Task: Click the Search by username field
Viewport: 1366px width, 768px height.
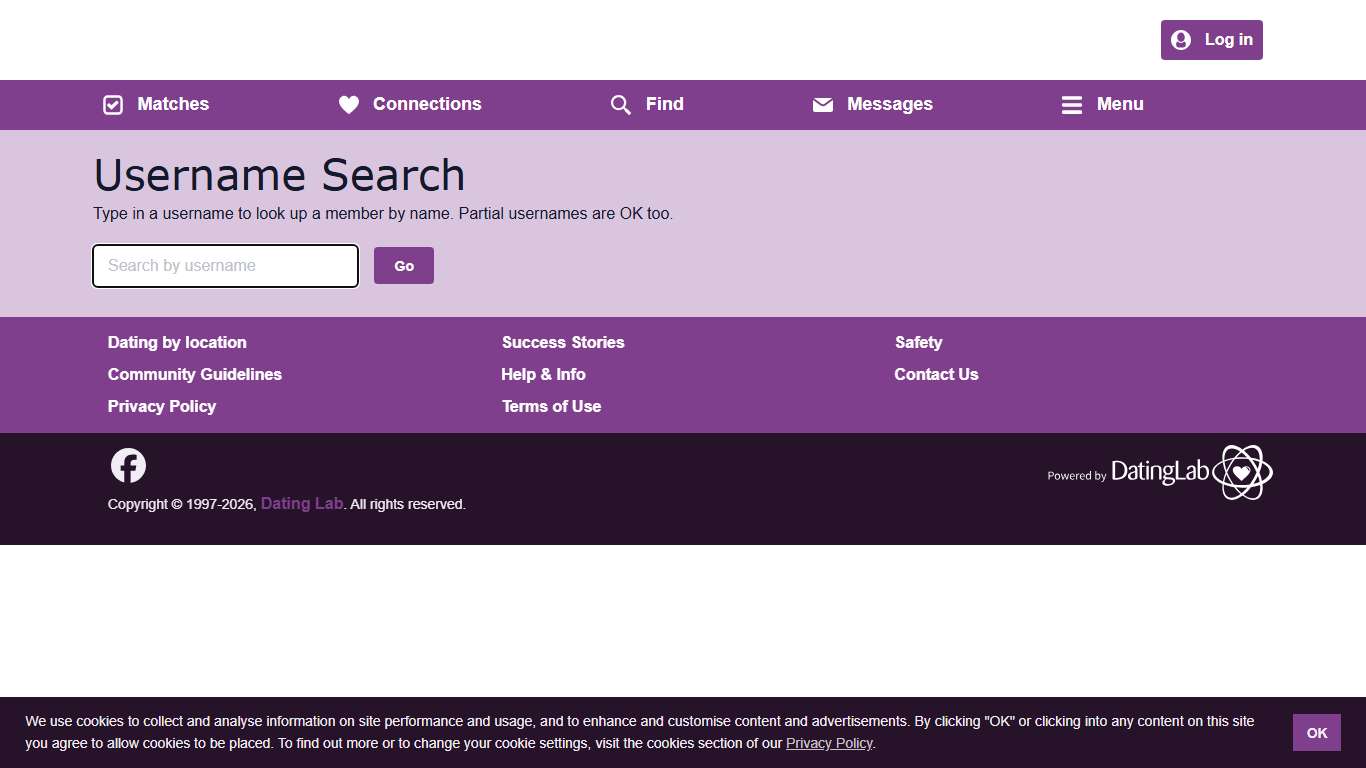Action: tap(224, 266)
